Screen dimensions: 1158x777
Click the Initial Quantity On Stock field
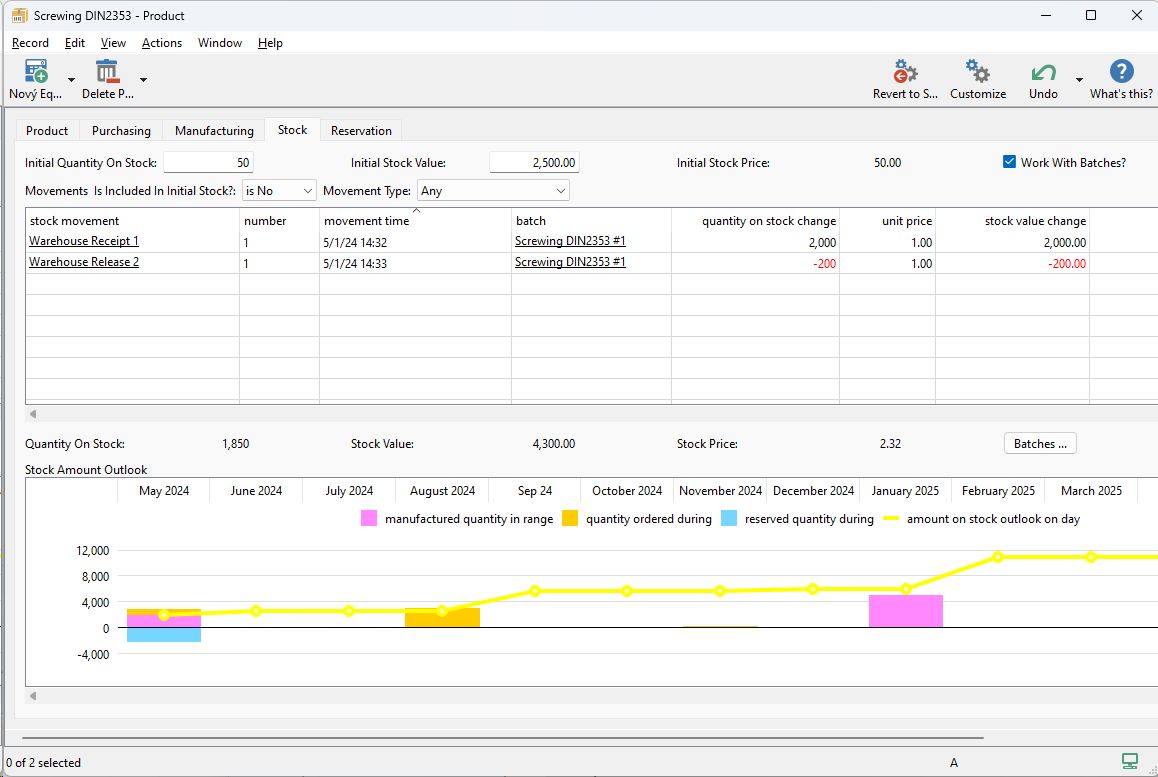(208, 163)
